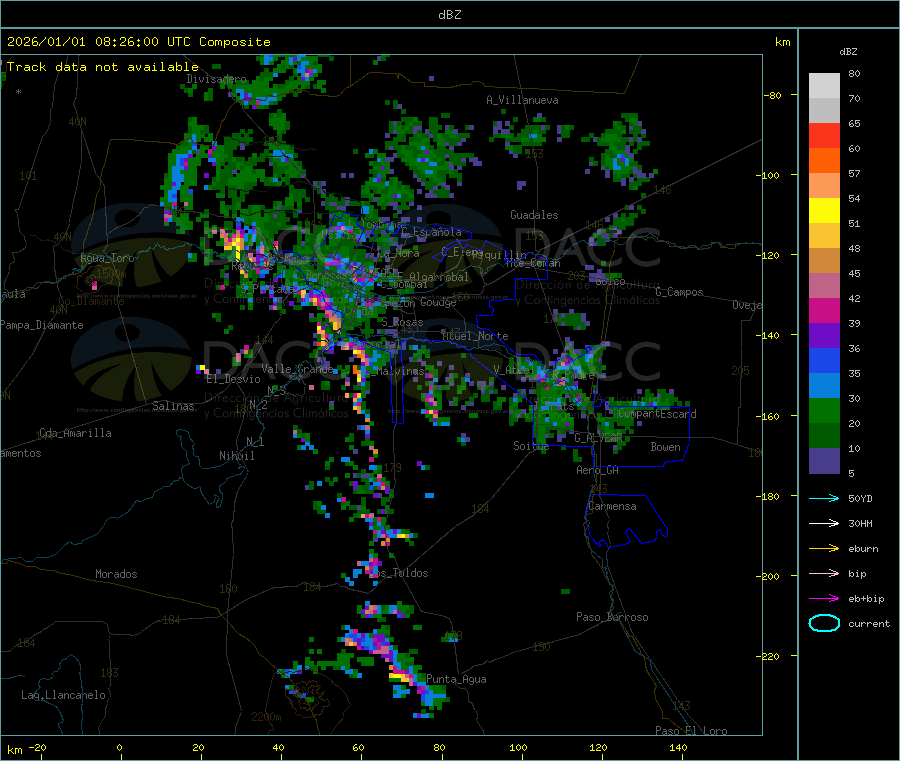This screenshot has height=761, width=900.
Task: Click the Punta_Agua map label
Action: pos(456,679)
